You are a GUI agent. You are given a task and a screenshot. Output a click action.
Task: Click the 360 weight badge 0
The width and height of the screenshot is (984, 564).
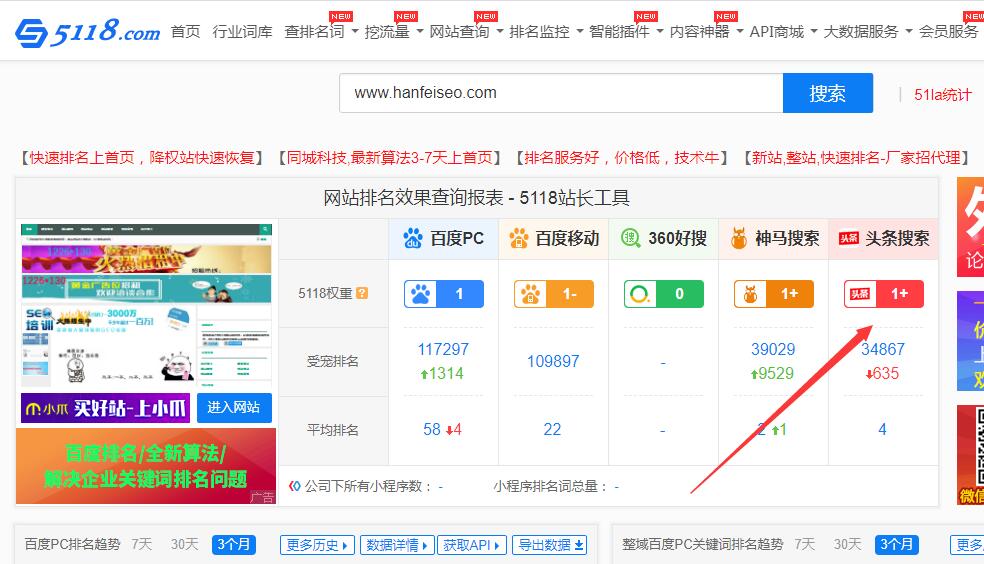[x=664, y=294]
